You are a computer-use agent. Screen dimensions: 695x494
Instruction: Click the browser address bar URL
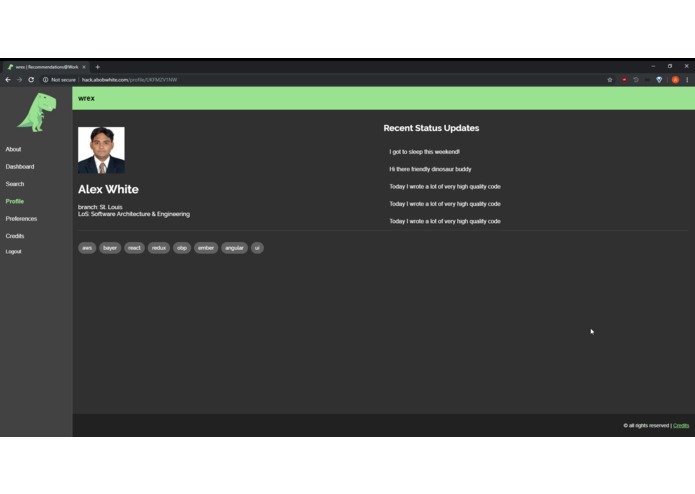129,80
